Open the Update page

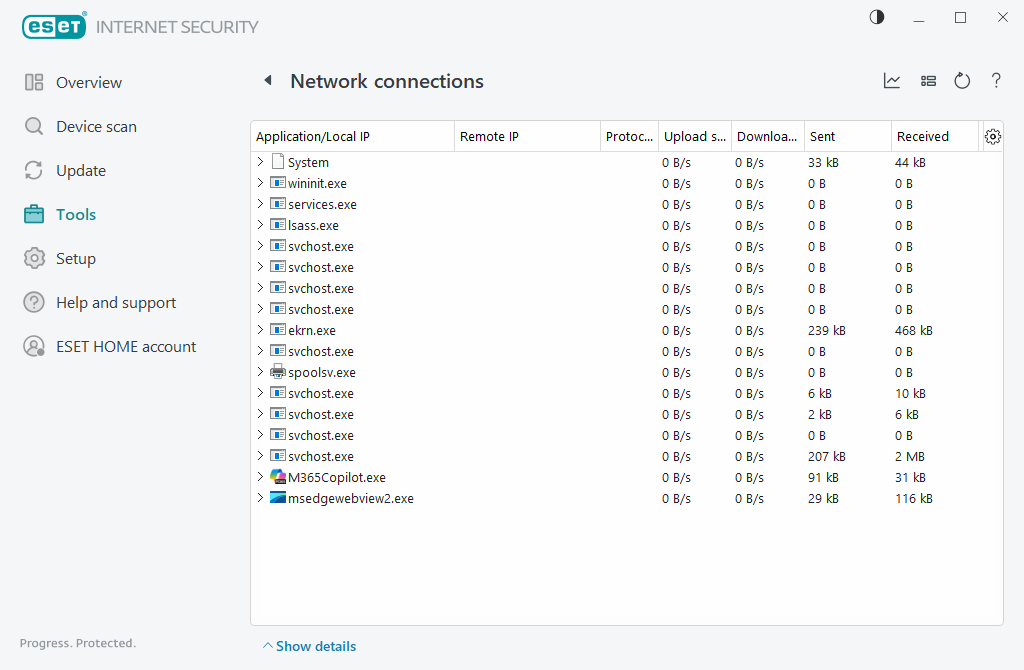[x=81, y=170]
